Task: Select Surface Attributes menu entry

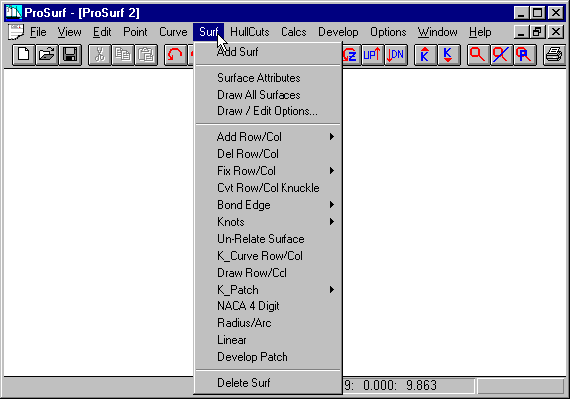Action: (268, 78)
